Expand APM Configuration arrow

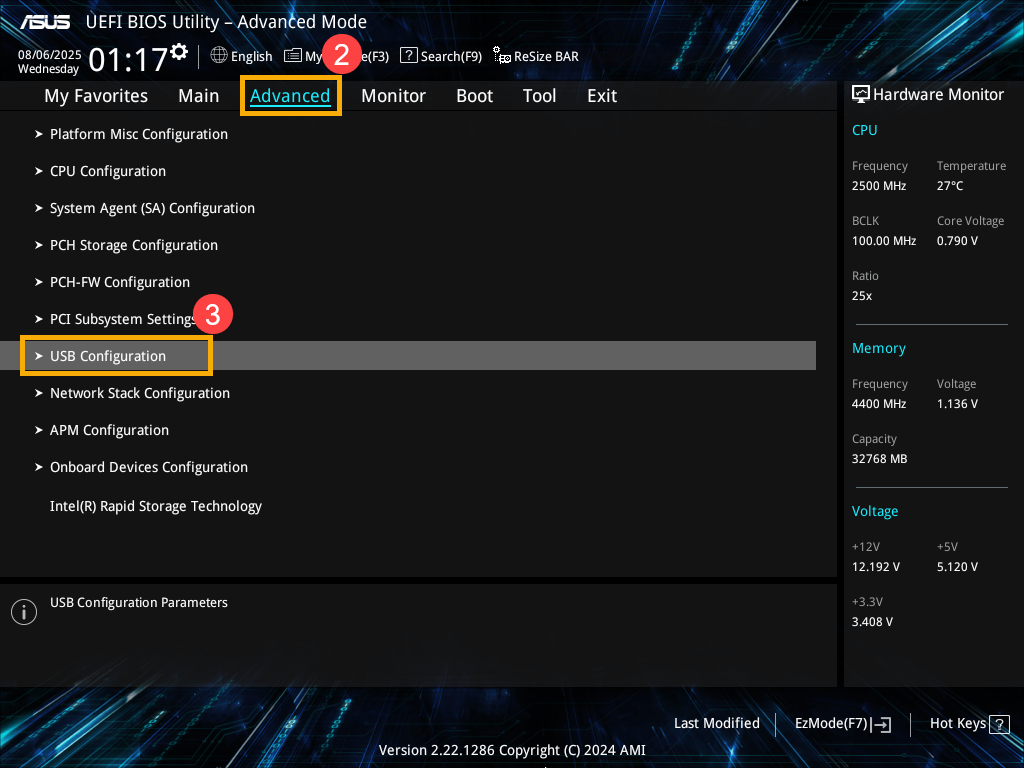click(39, 430)
